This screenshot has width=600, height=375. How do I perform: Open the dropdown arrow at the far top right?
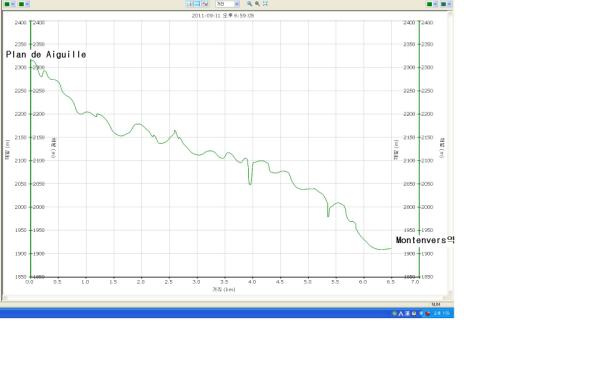[449, 4]
